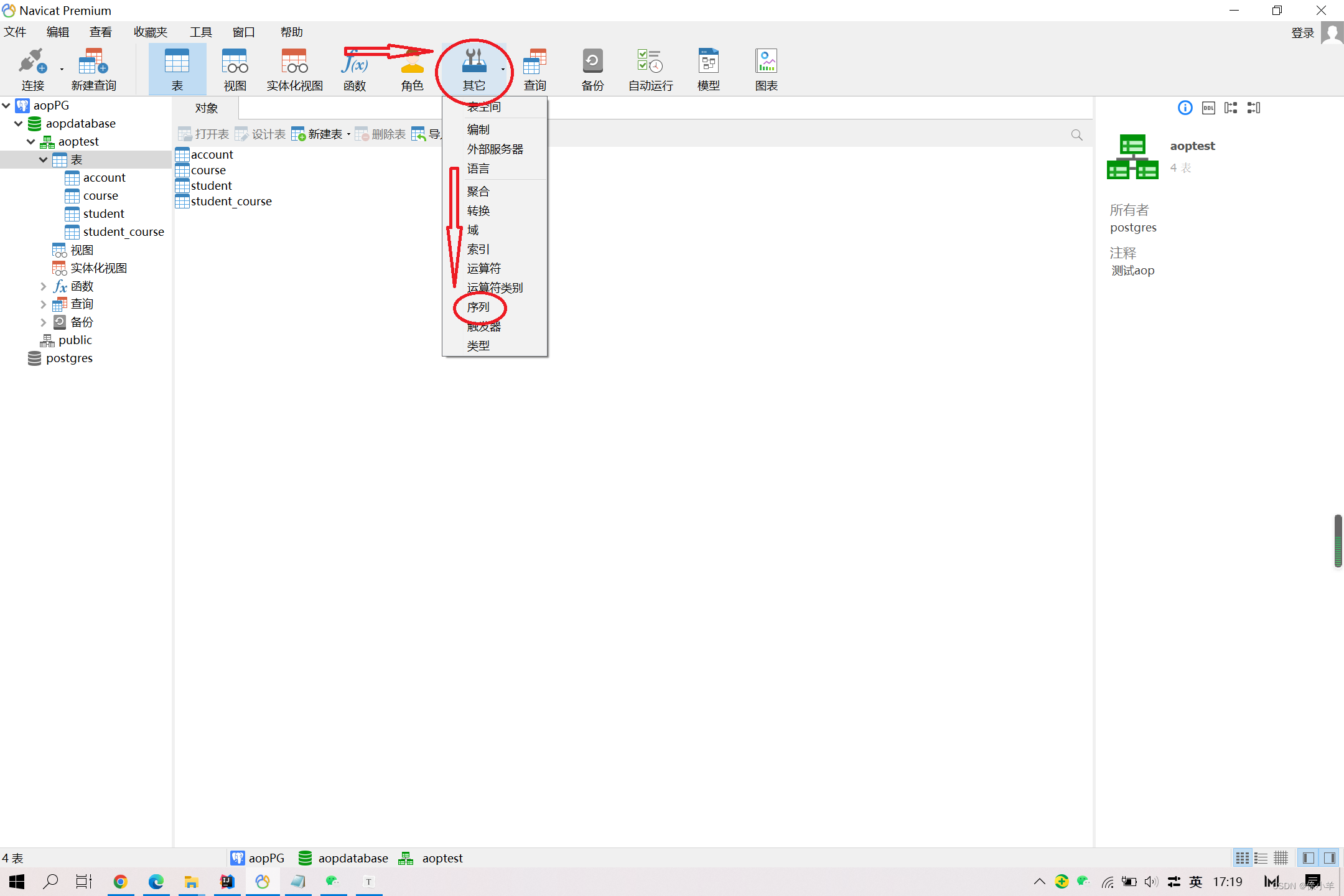Toggle the left navigation pane visibility button
This screenshot has width=1344, height=896.
pyautogui.click(x=1309, y=858)
